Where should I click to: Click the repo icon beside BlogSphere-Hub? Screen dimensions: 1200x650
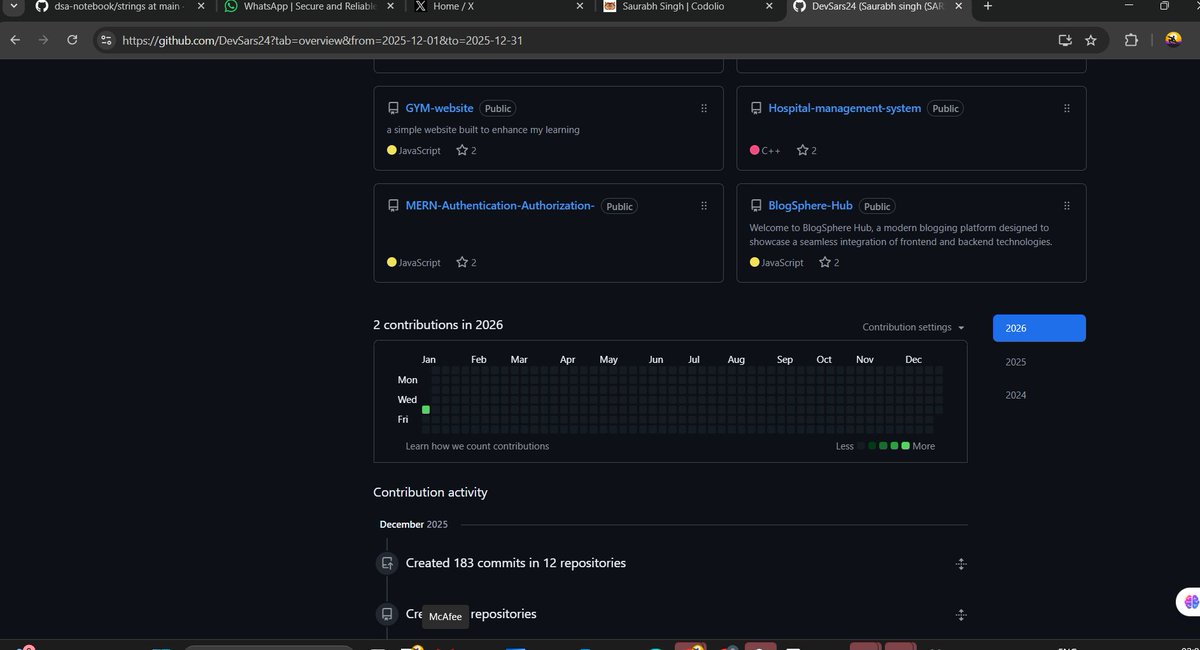756,205
